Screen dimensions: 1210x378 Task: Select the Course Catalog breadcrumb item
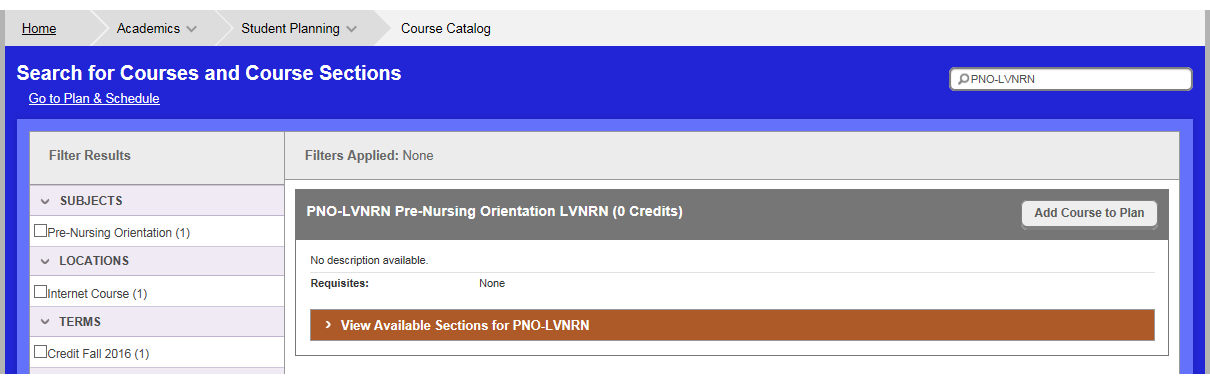point(446,28)
